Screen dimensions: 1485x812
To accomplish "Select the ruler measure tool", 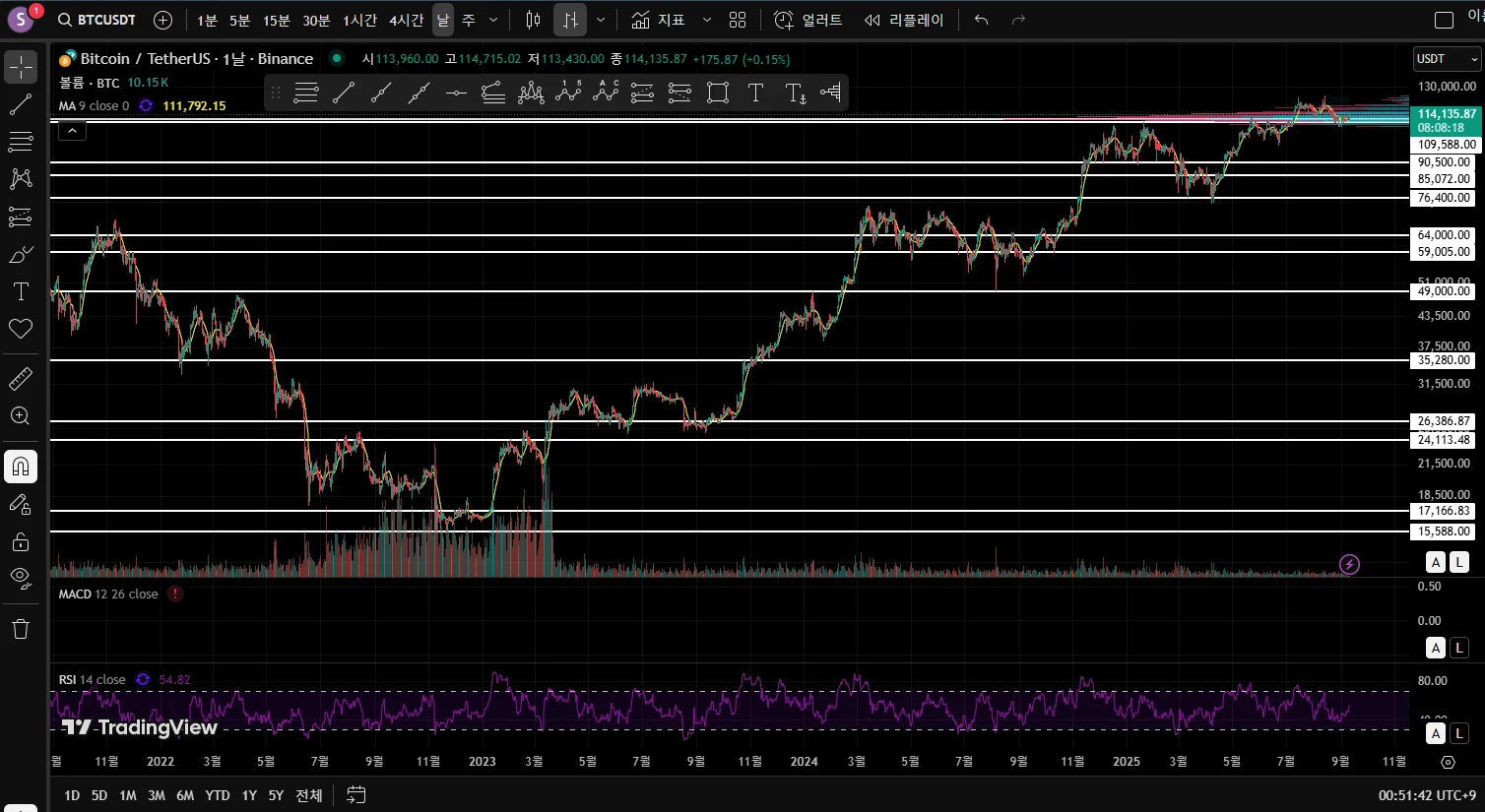I will [21, 378].
